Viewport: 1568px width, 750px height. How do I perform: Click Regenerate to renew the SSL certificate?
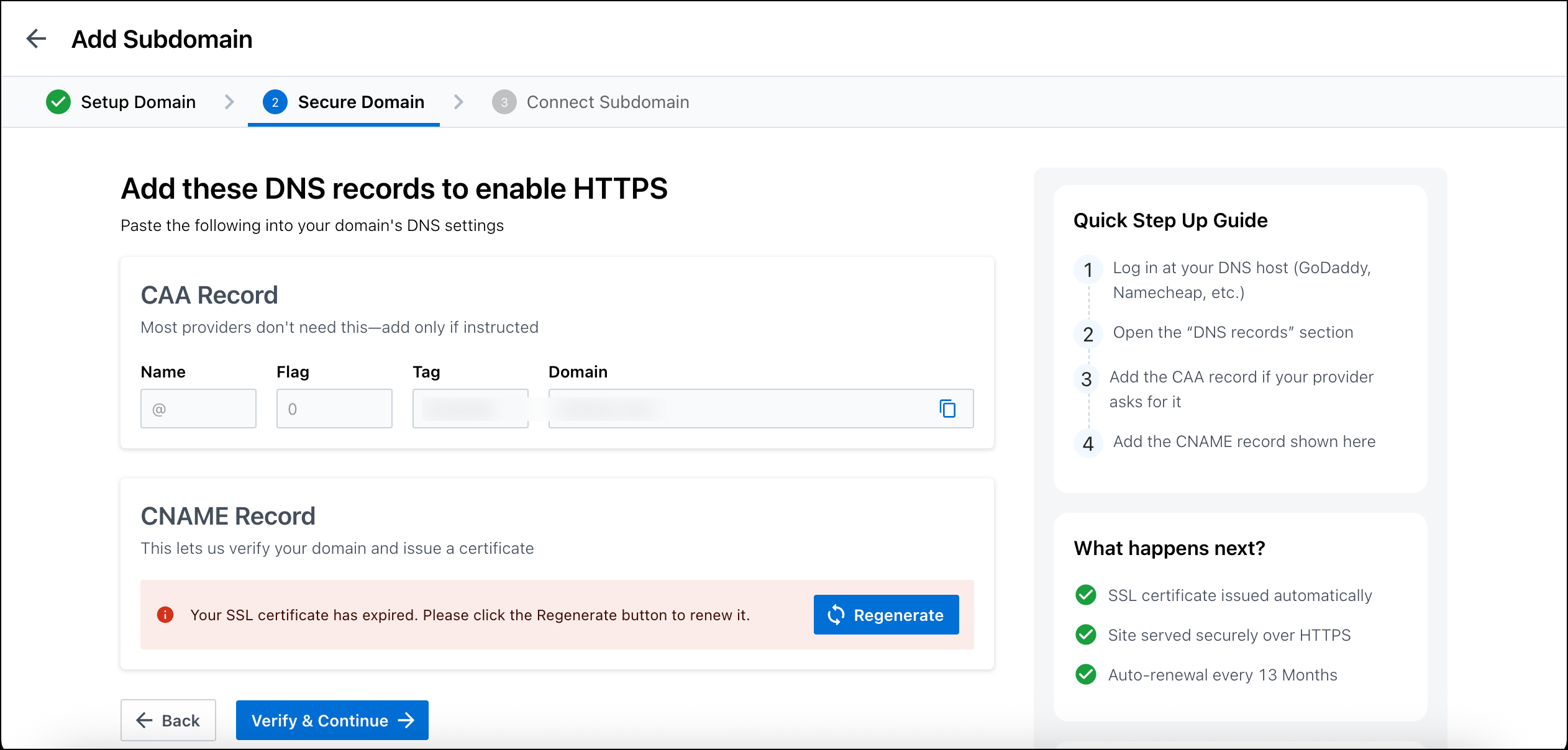point(886,615)
